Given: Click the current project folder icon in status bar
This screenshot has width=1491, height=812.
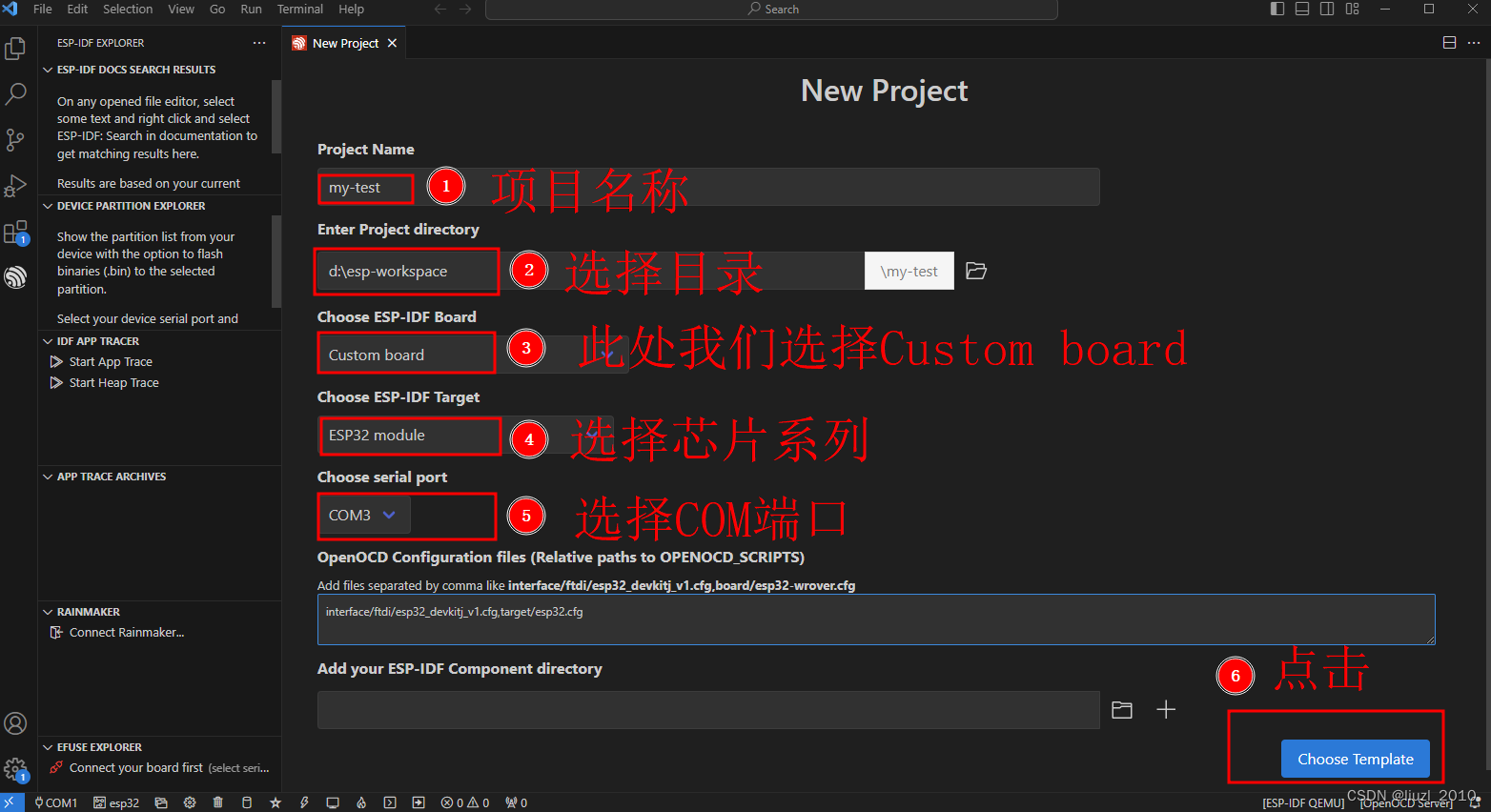Looking at the screenshot, I should coord(161,802).
